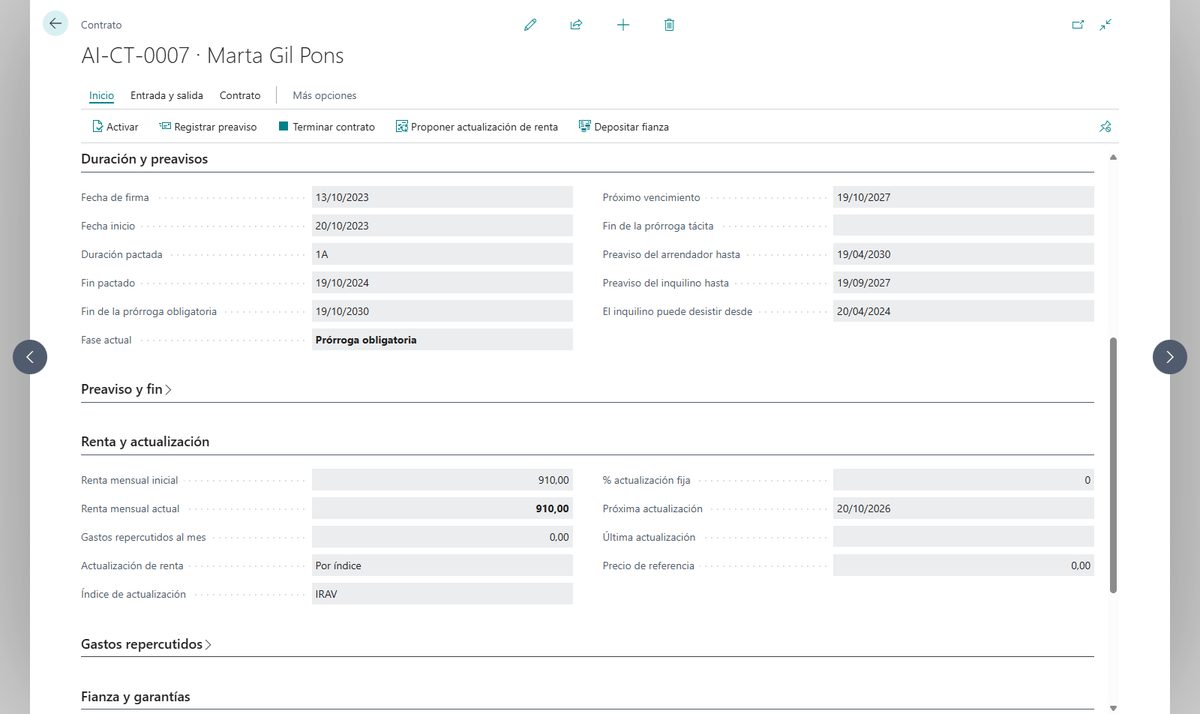Screen dimensions: 1200x714
Task: Click Terminar contrato action
Action: point(326,127)
